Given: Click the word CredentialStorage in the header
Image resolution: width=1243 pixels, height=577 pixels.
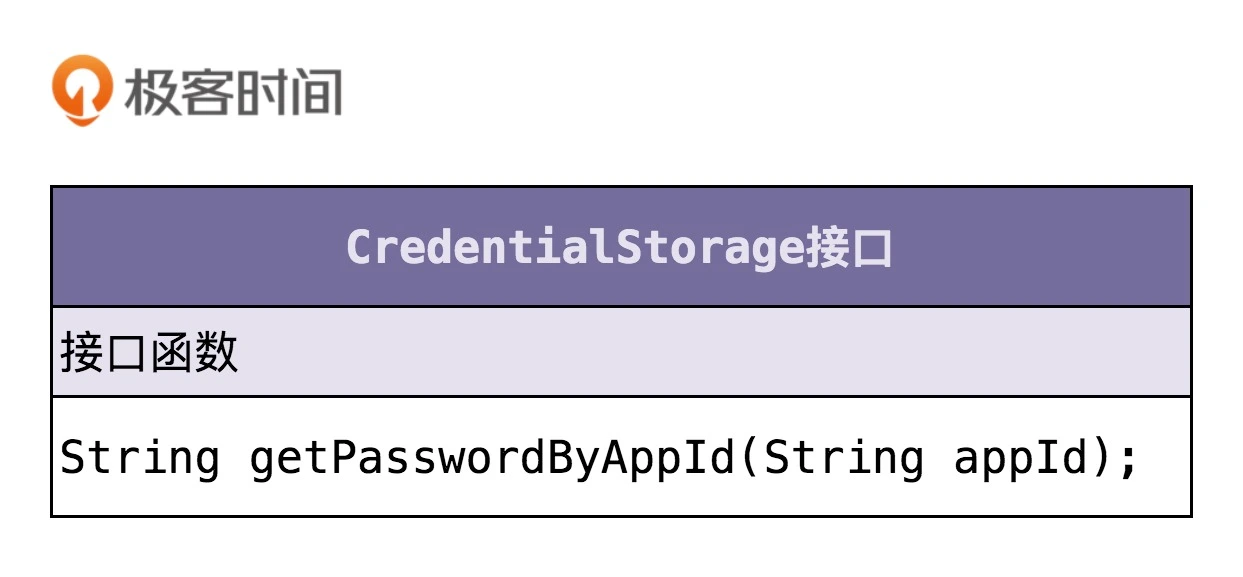Looking at the screenshot, I should (575, 248).
